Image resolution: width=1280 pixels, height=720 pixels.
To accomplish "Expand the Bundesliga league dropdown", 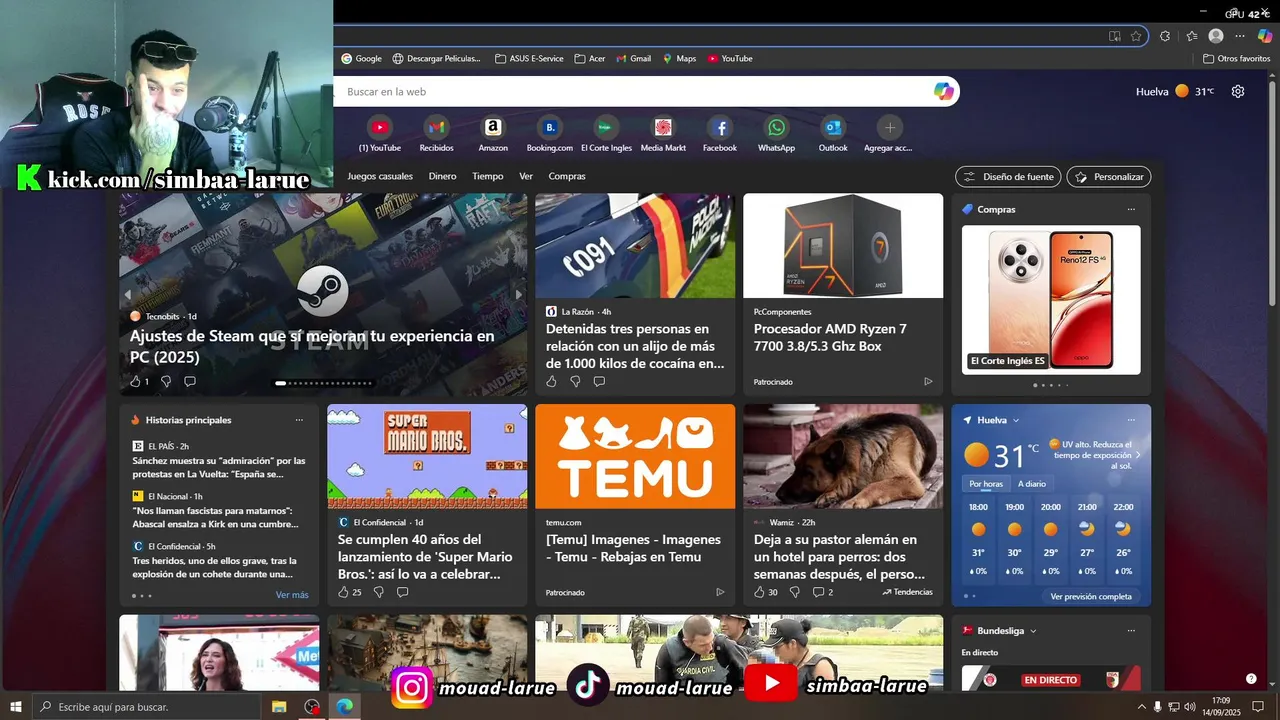I will (1033, 631).
